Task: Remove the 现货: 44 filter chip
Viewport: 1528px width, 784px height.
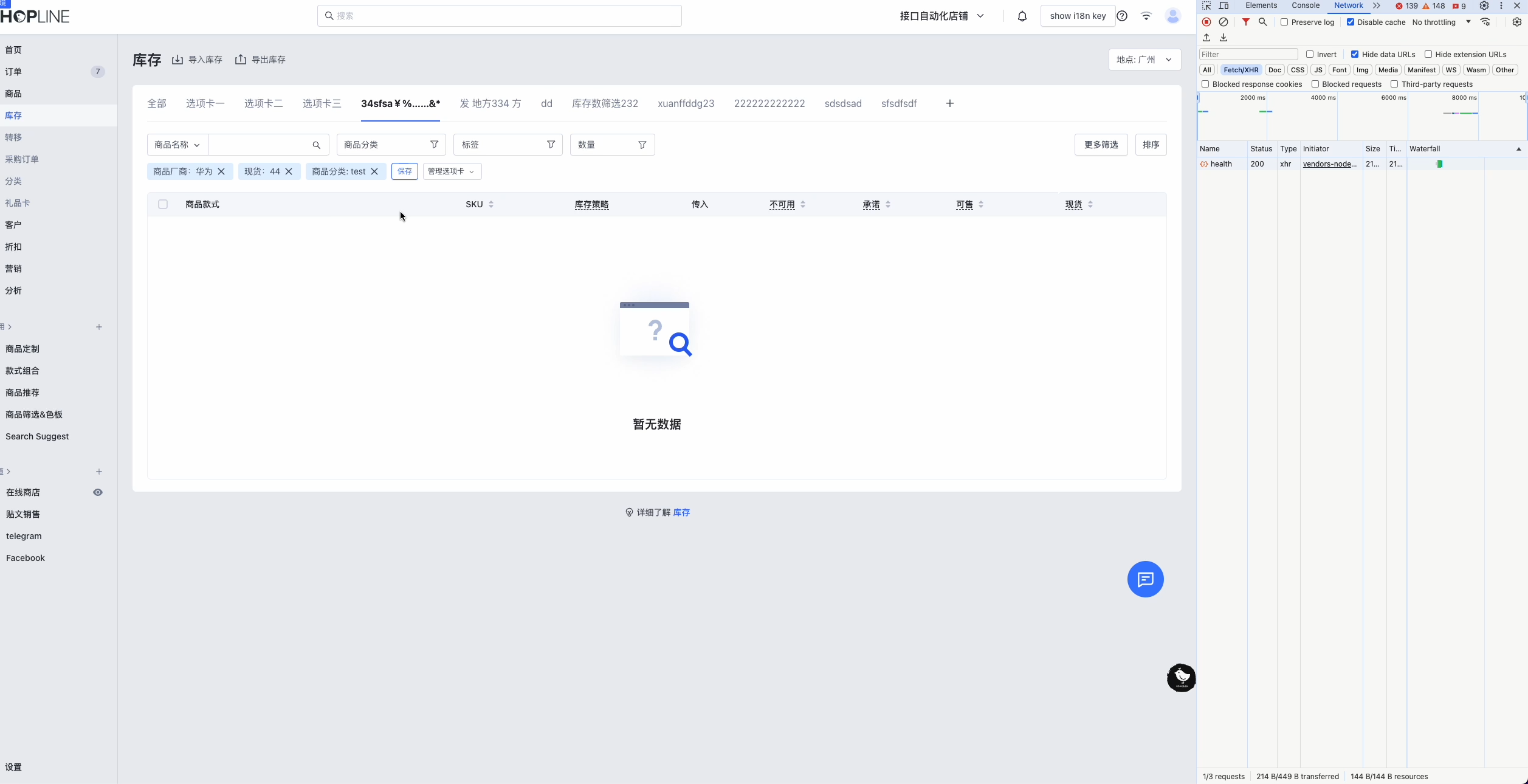Action: click(x=289, y=171)
